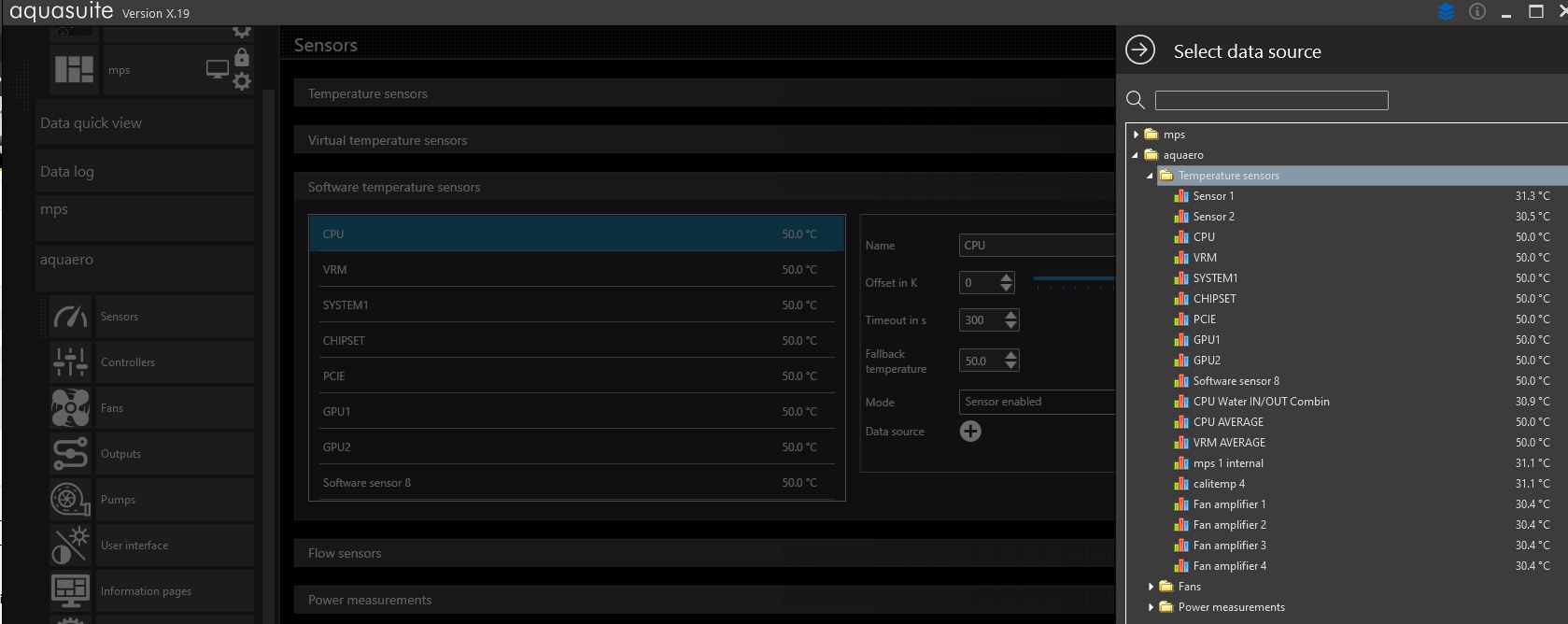
Task: Click the calitemp 4 chart icon
Action: [x=1181, y=484]
